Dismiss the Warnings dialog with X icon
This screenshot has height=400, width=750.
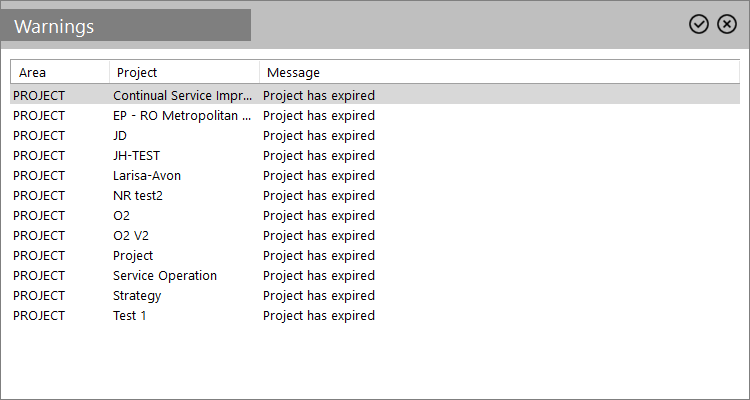(x=727, y=24)
